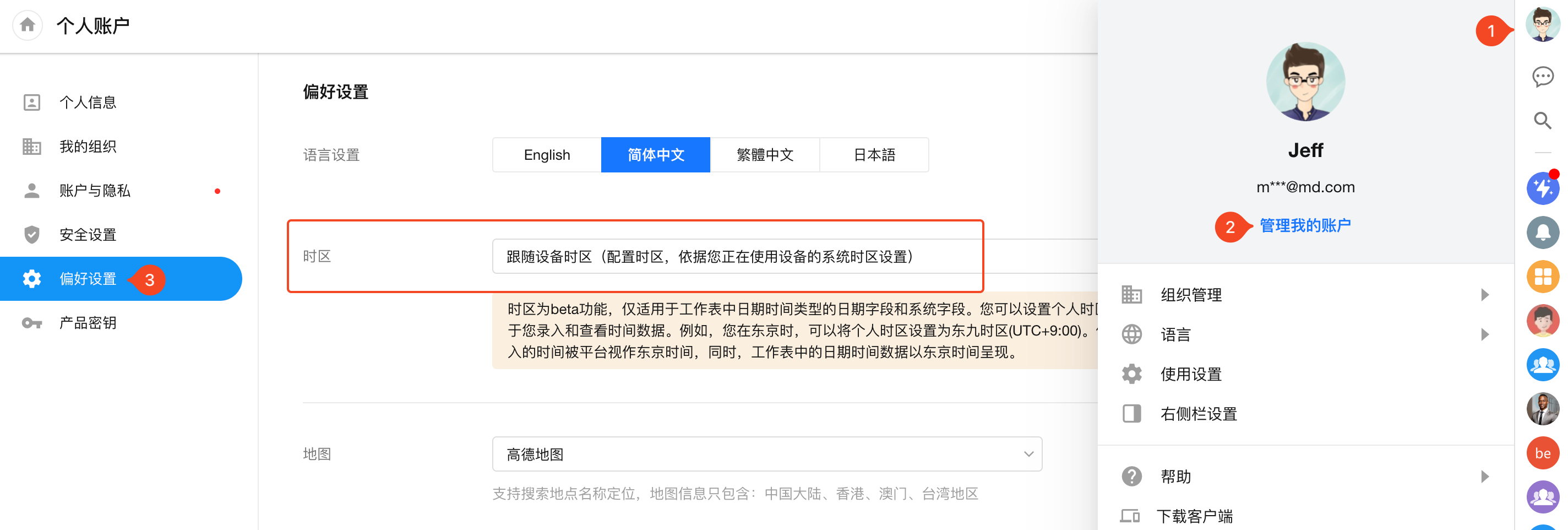This screenshot has width=1568, height=530.
Task: Click 下载客户端 option
Action: (1194, 516)
